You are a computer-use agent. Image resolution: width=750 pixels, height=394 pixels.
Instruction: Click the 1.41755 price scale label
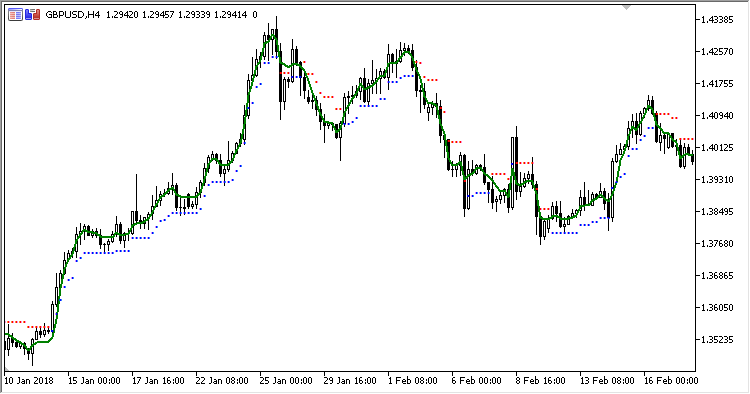tap(717, 84)
